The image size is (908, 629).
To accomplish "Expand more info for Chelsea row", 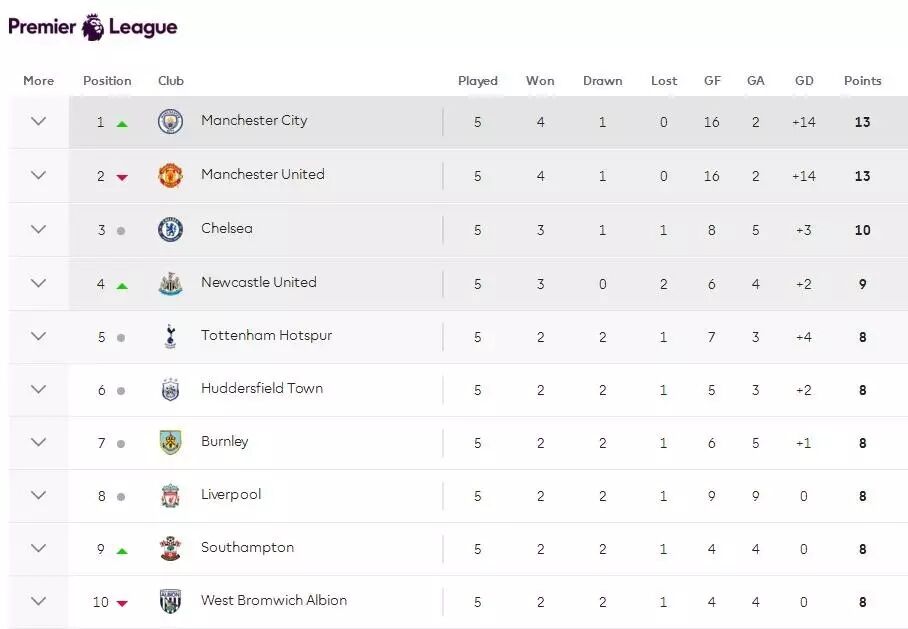I will (39, 230).
